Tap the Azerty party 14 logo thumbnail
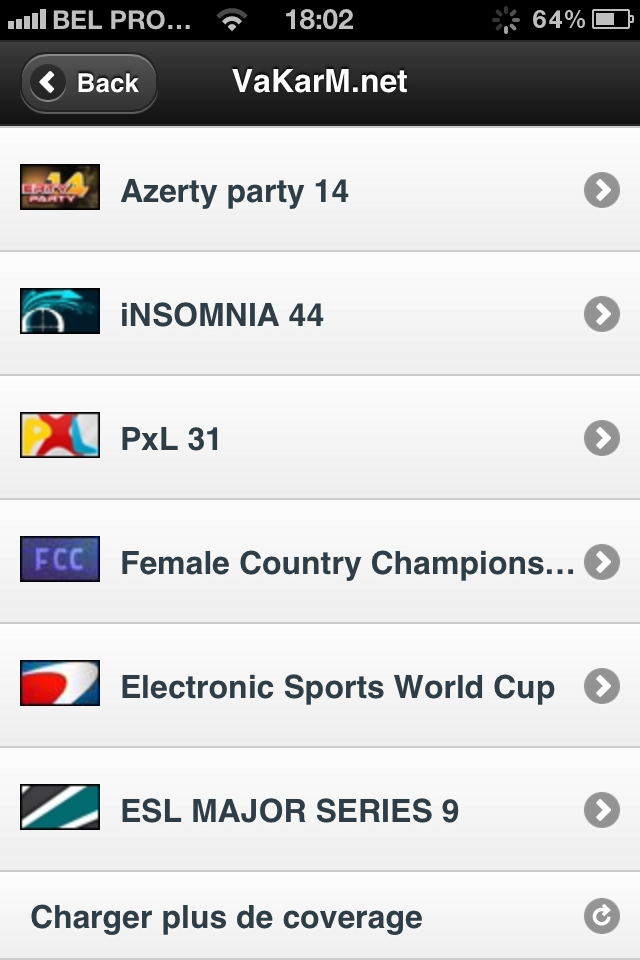The width and height of the screenshot is (640, 960). [x=60, y=187]
